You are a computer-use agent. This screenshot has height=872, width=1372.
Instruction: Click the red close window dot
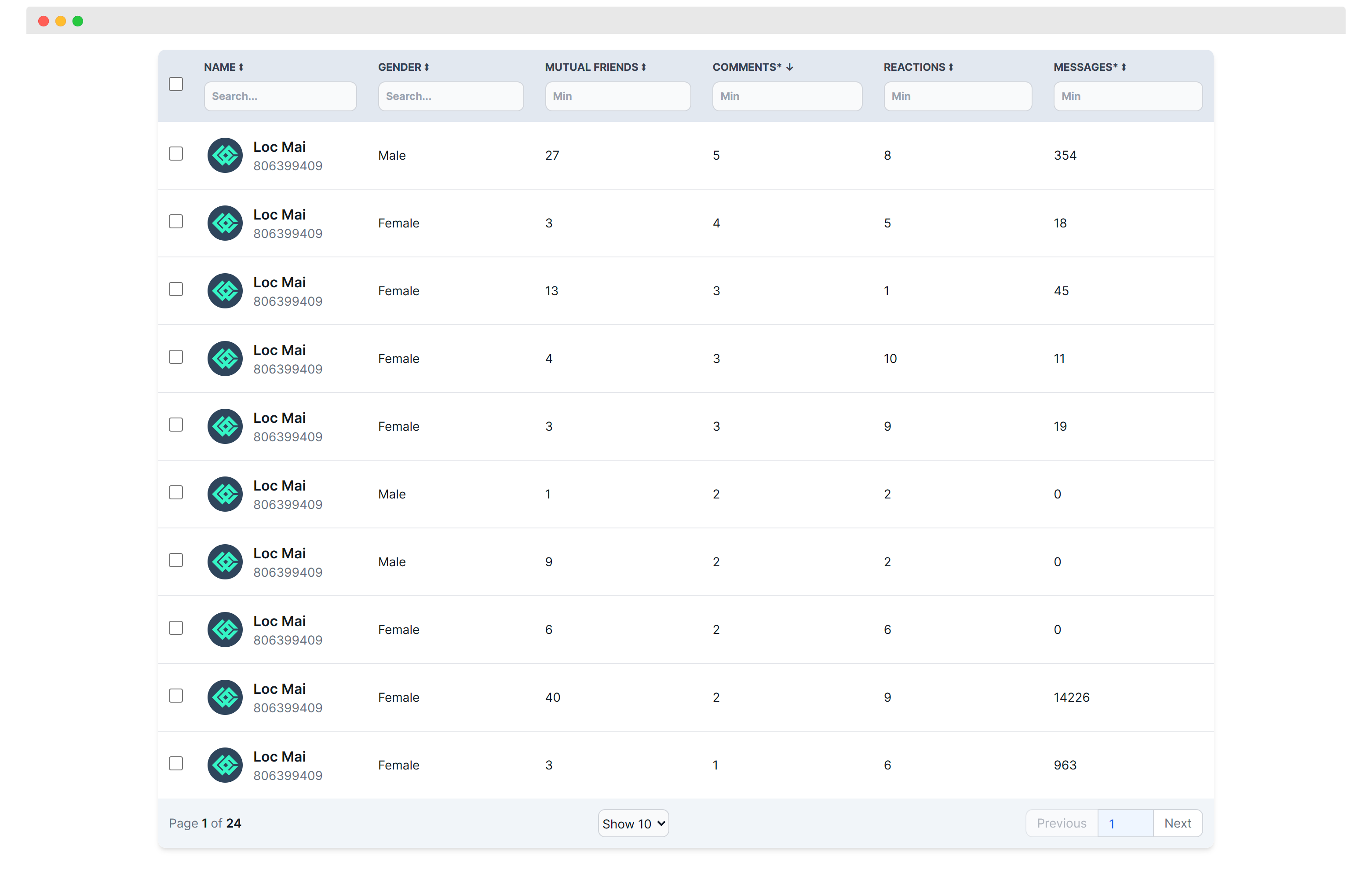43,21
